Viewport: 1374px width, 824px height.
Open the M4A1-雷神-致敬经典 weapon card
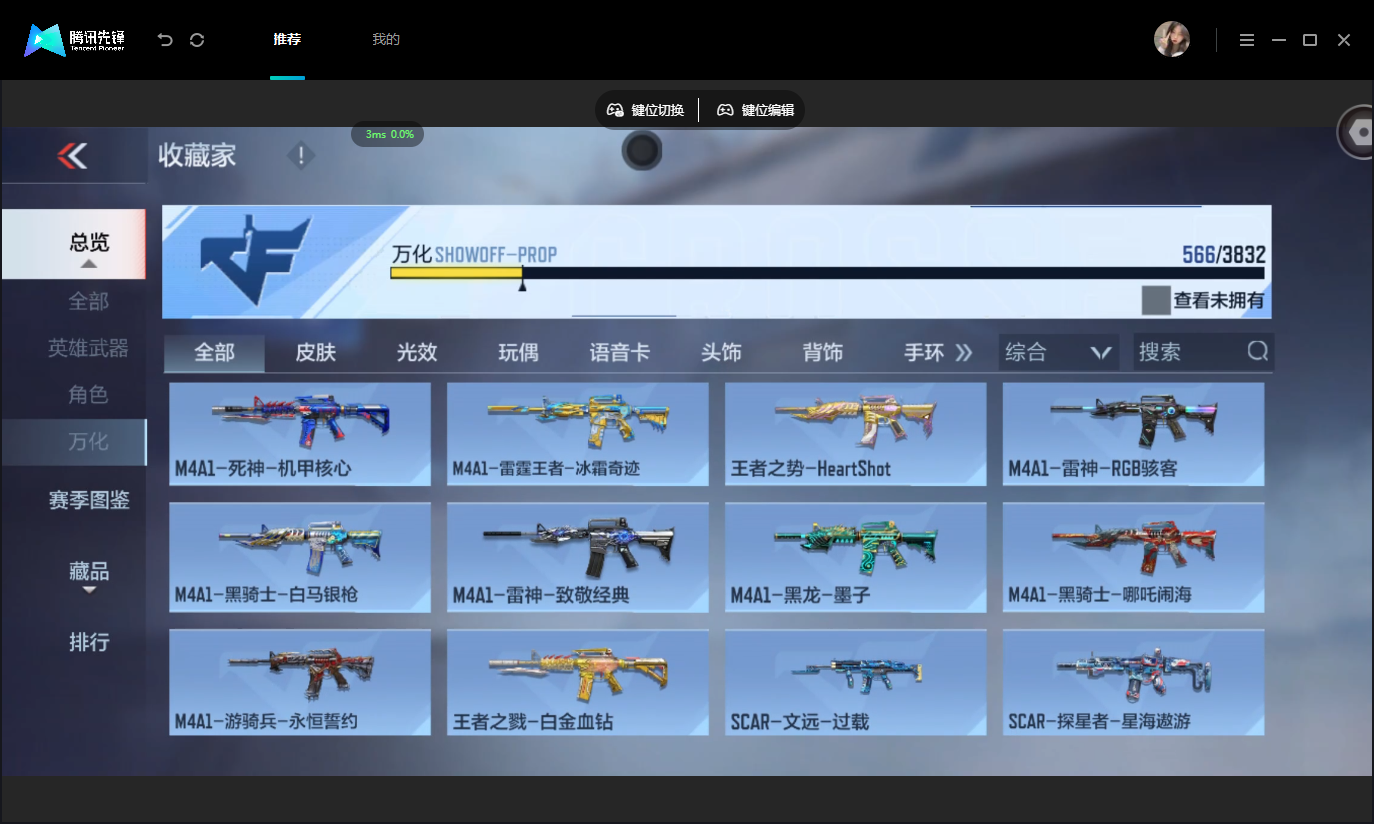click(578, 558)
